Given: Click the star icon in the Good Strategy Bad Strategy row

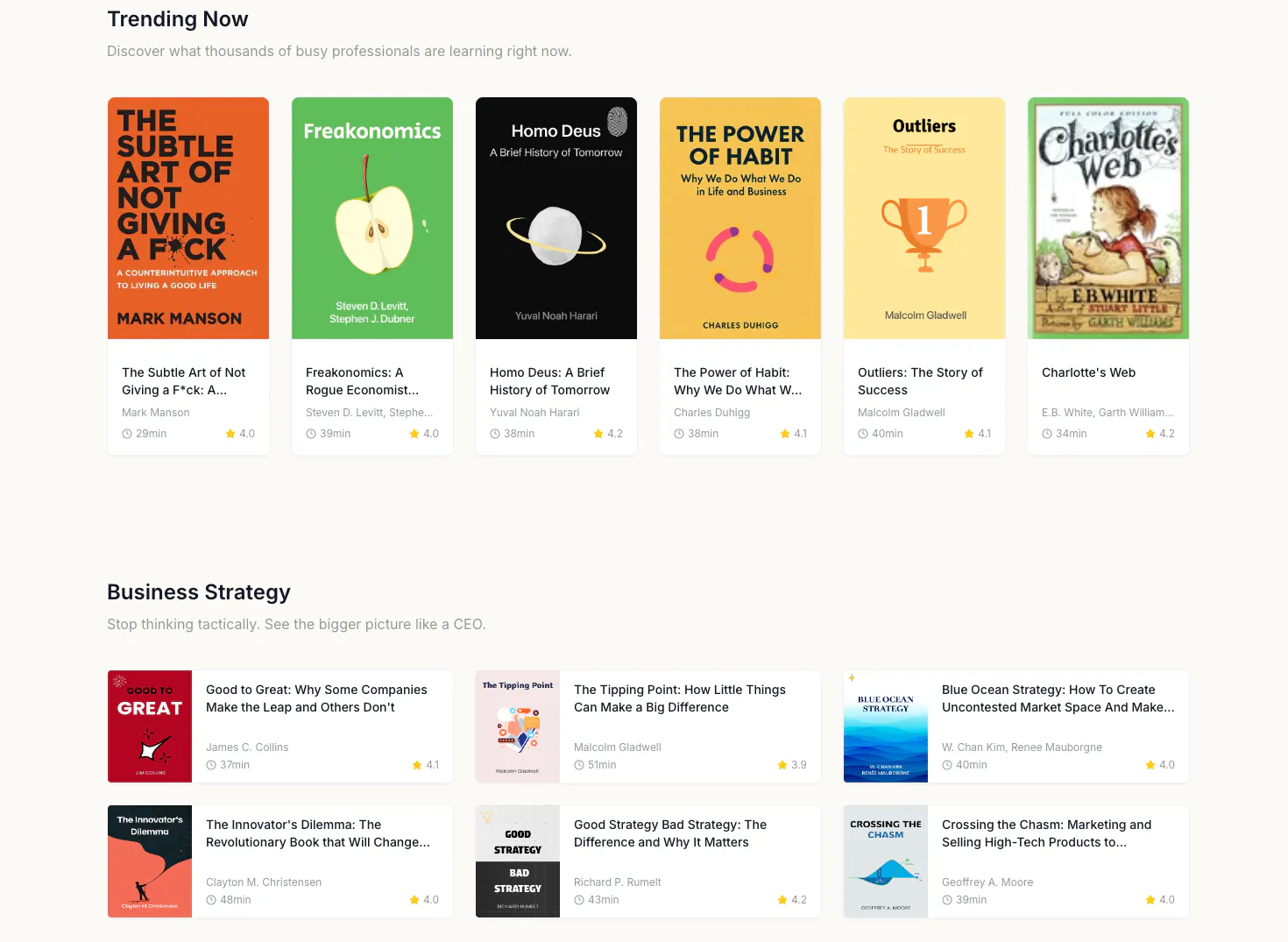Looking at the screenshot, I should [782, 900].
